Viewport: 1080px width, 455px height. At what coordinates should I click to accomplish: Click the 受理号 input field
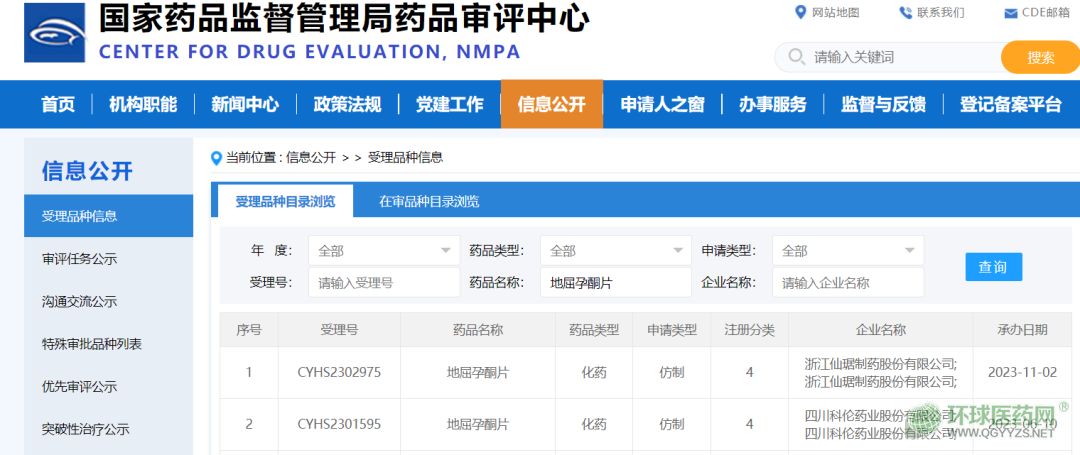click(x=384, y=283)
